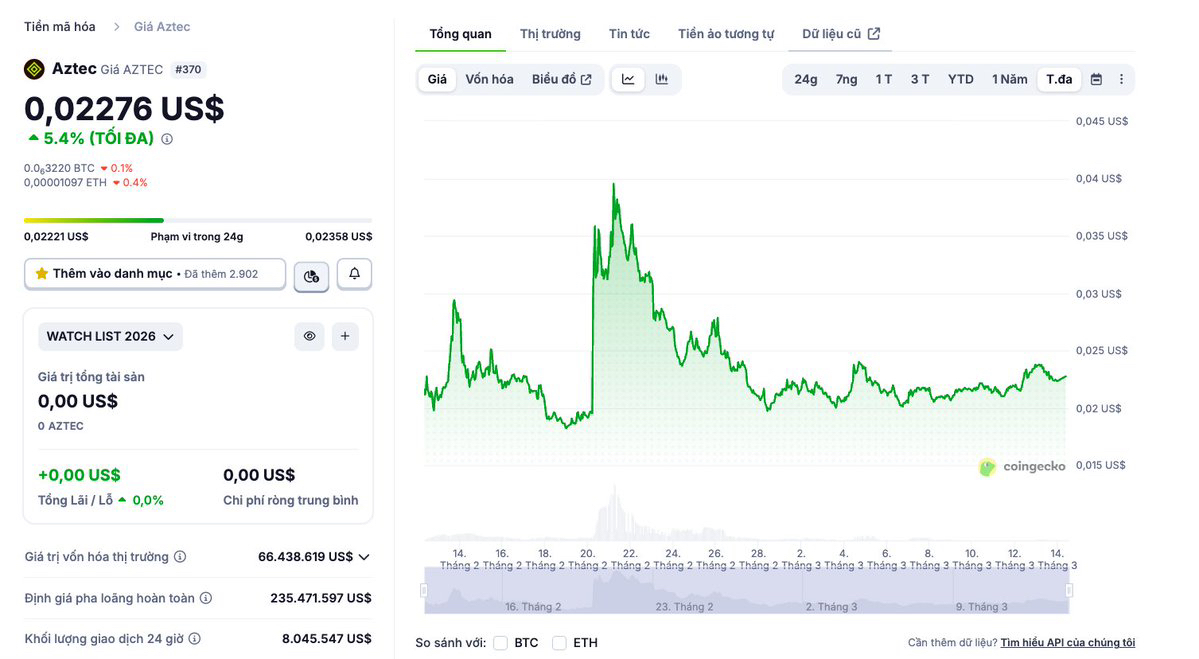Open the chart more-options three-dot menu
This screenshot has height=659, width=1199.
coord(1121,80)
